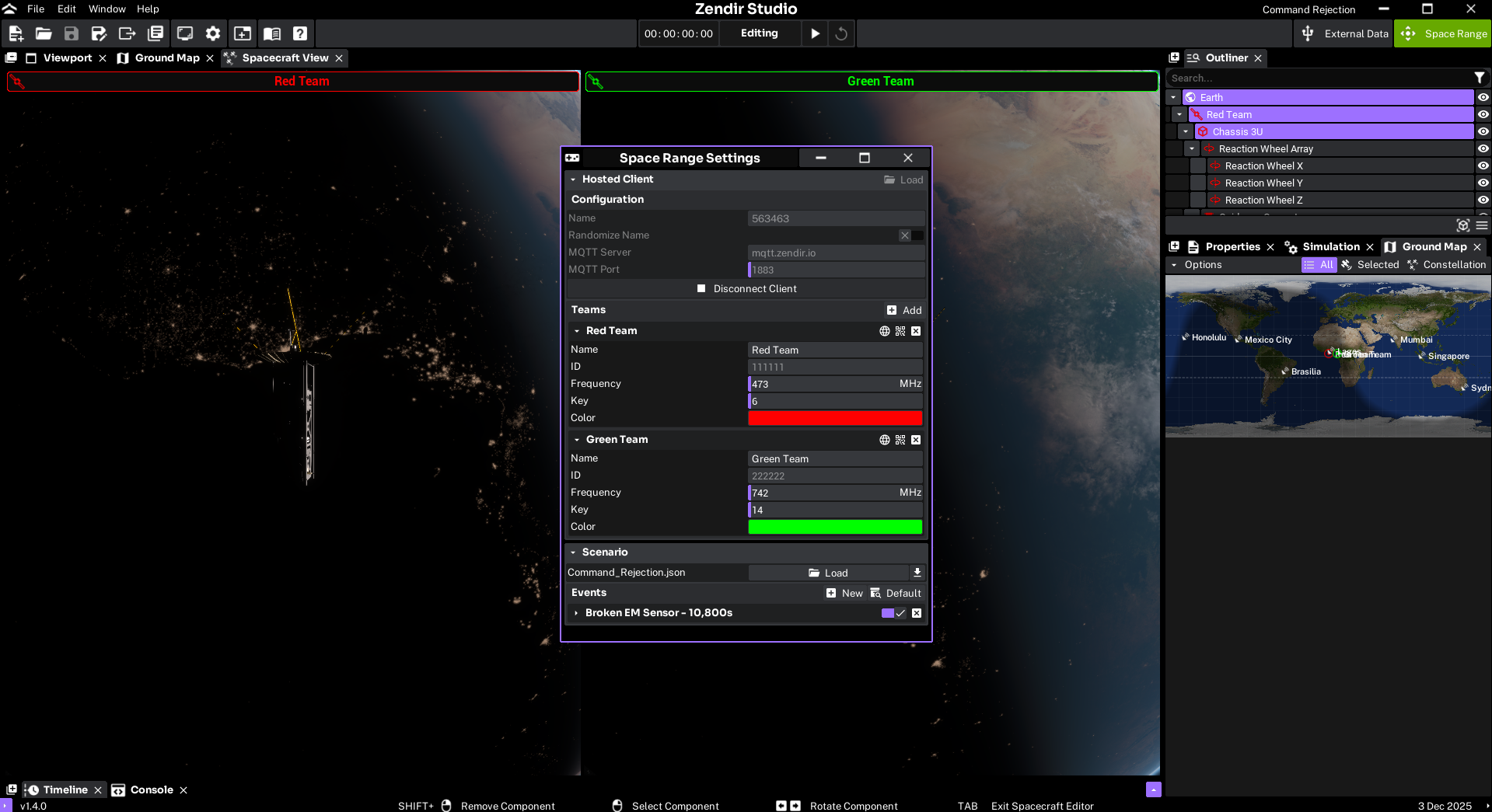1492x812 pixels.
Task: Switch to the Simulation tab
Action: coord(1330,246)
